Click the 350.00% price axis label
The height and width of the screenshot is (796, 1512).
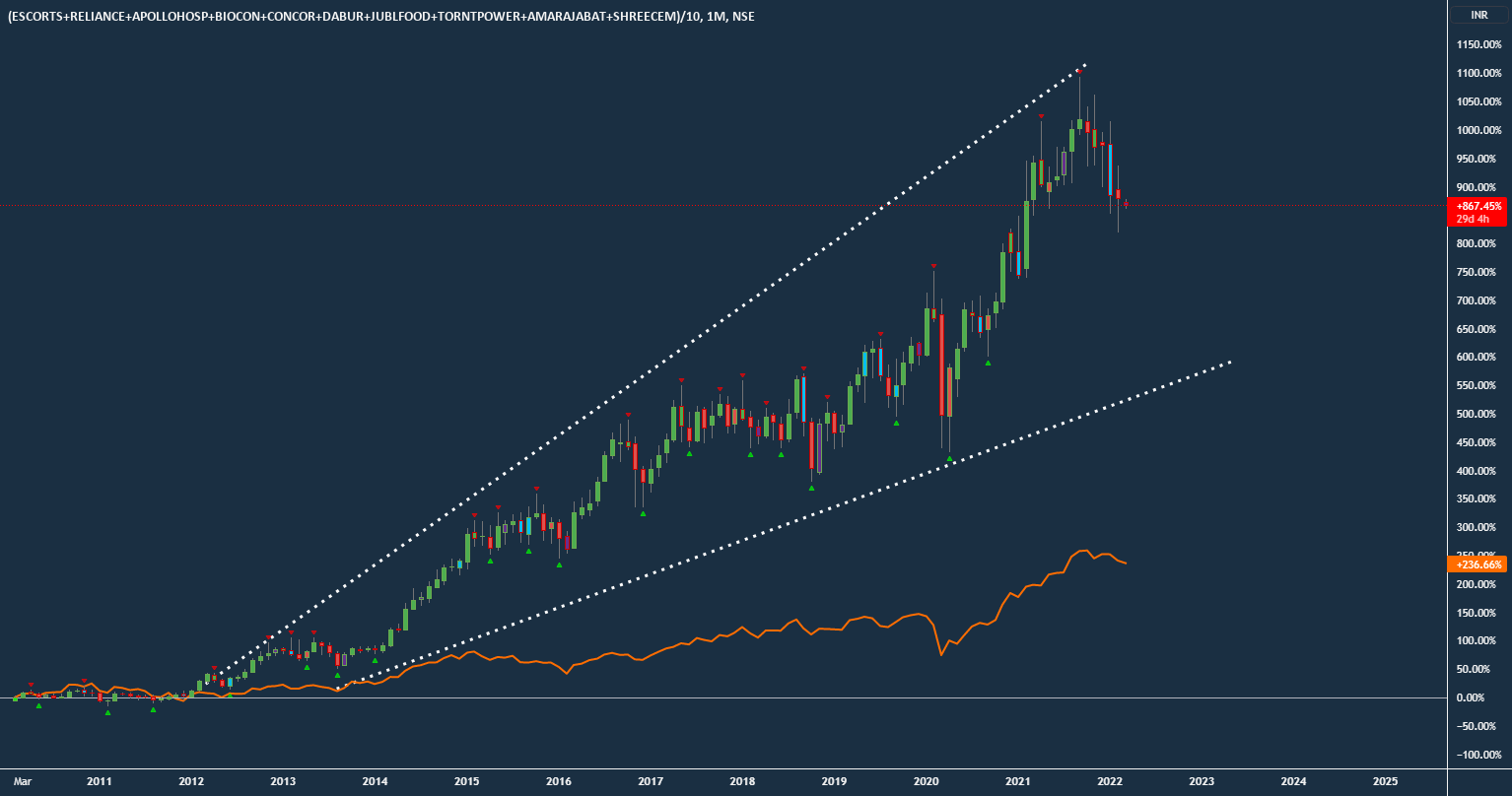coord(1478,499)
